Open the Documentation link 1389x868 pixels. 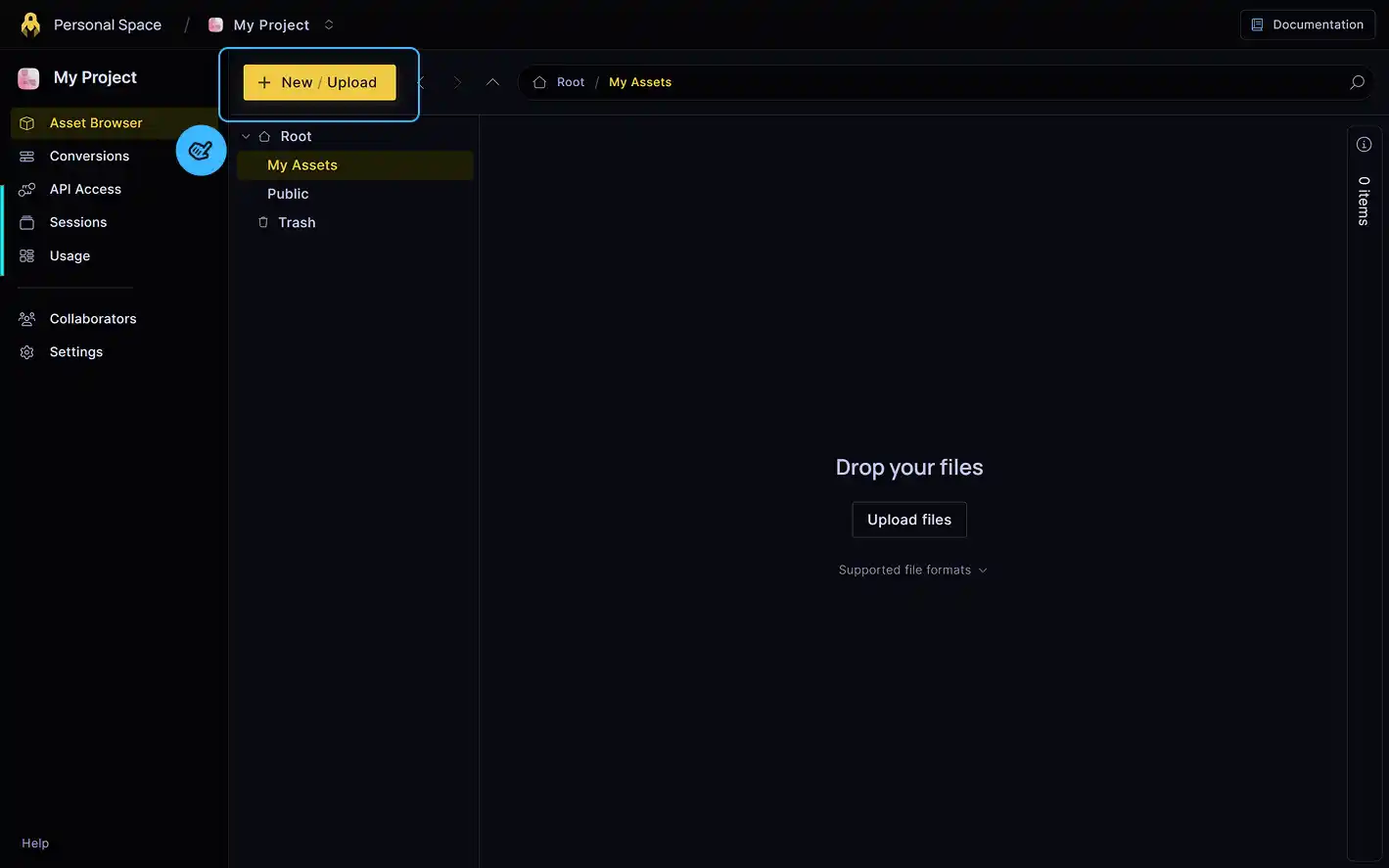click(1307, 24)
